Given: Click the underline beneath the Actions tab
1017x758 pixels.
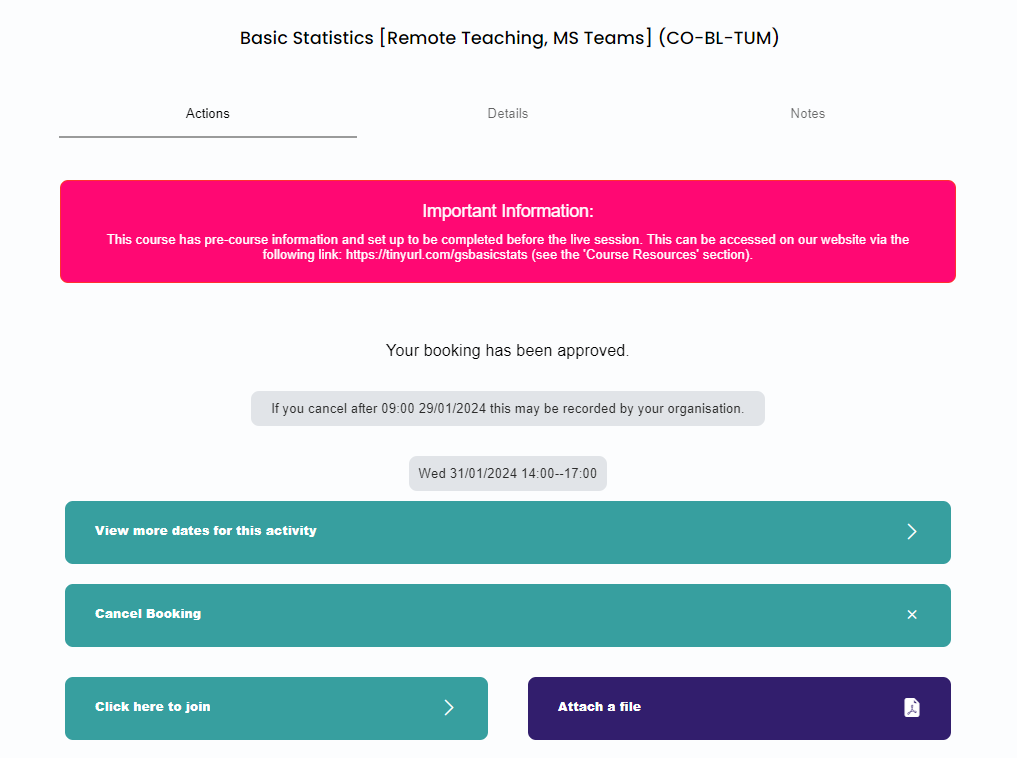Looking at the screenshot, I should click(x=208, y=136).
